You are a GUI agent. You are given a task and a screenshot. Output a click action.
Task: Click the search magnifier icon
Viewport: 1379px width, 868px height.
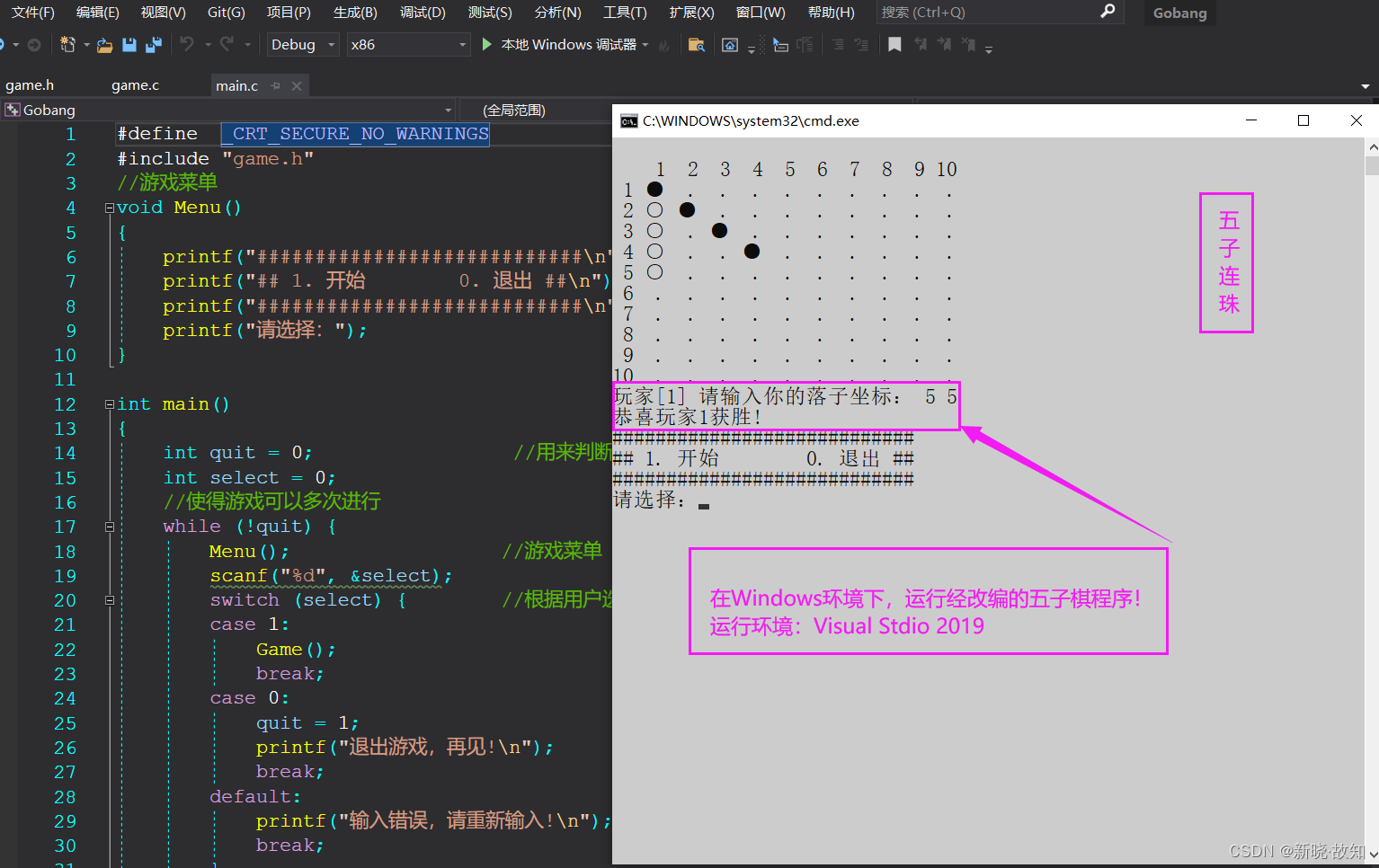tap(1108, 11)
